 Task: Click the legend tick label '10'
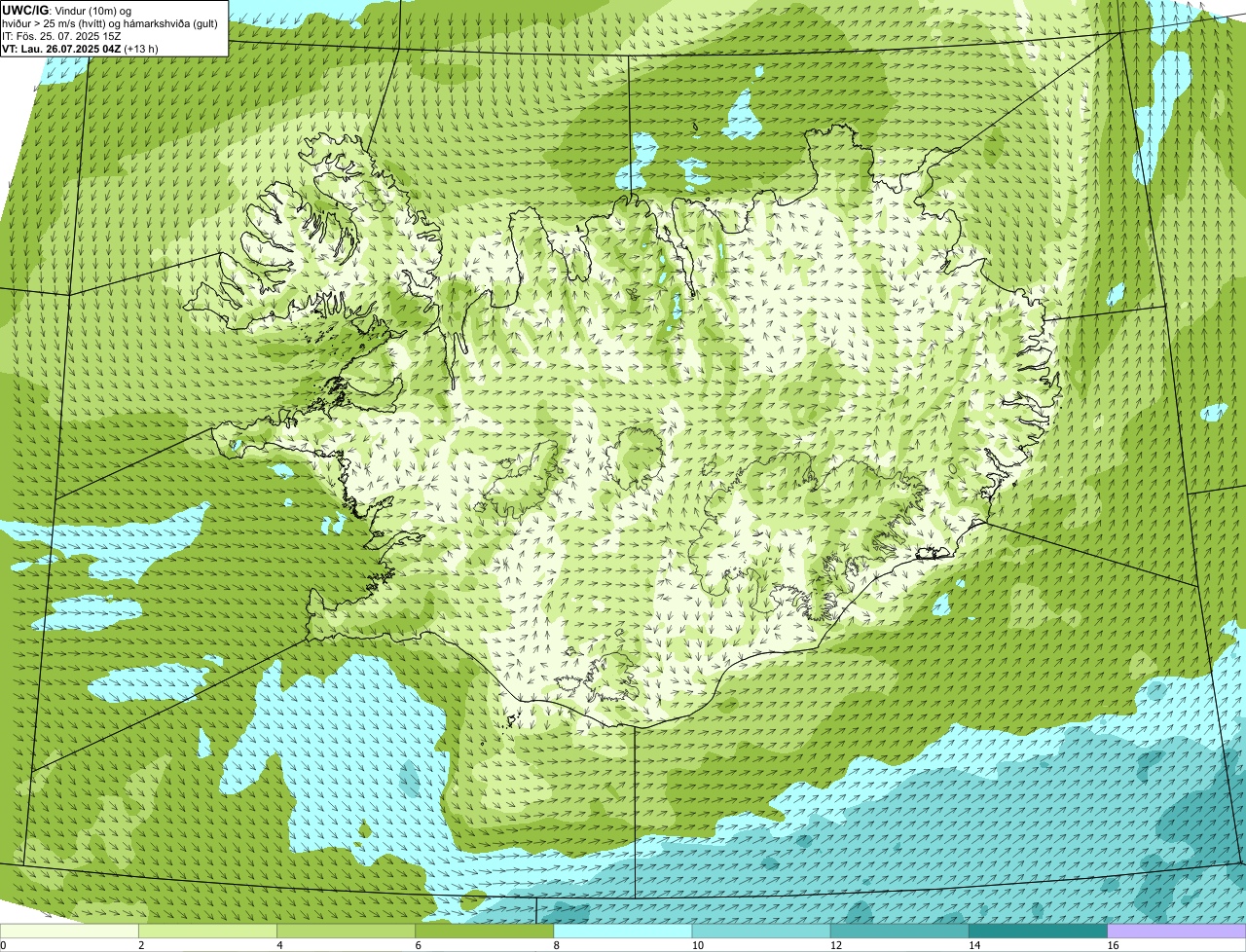698,945
